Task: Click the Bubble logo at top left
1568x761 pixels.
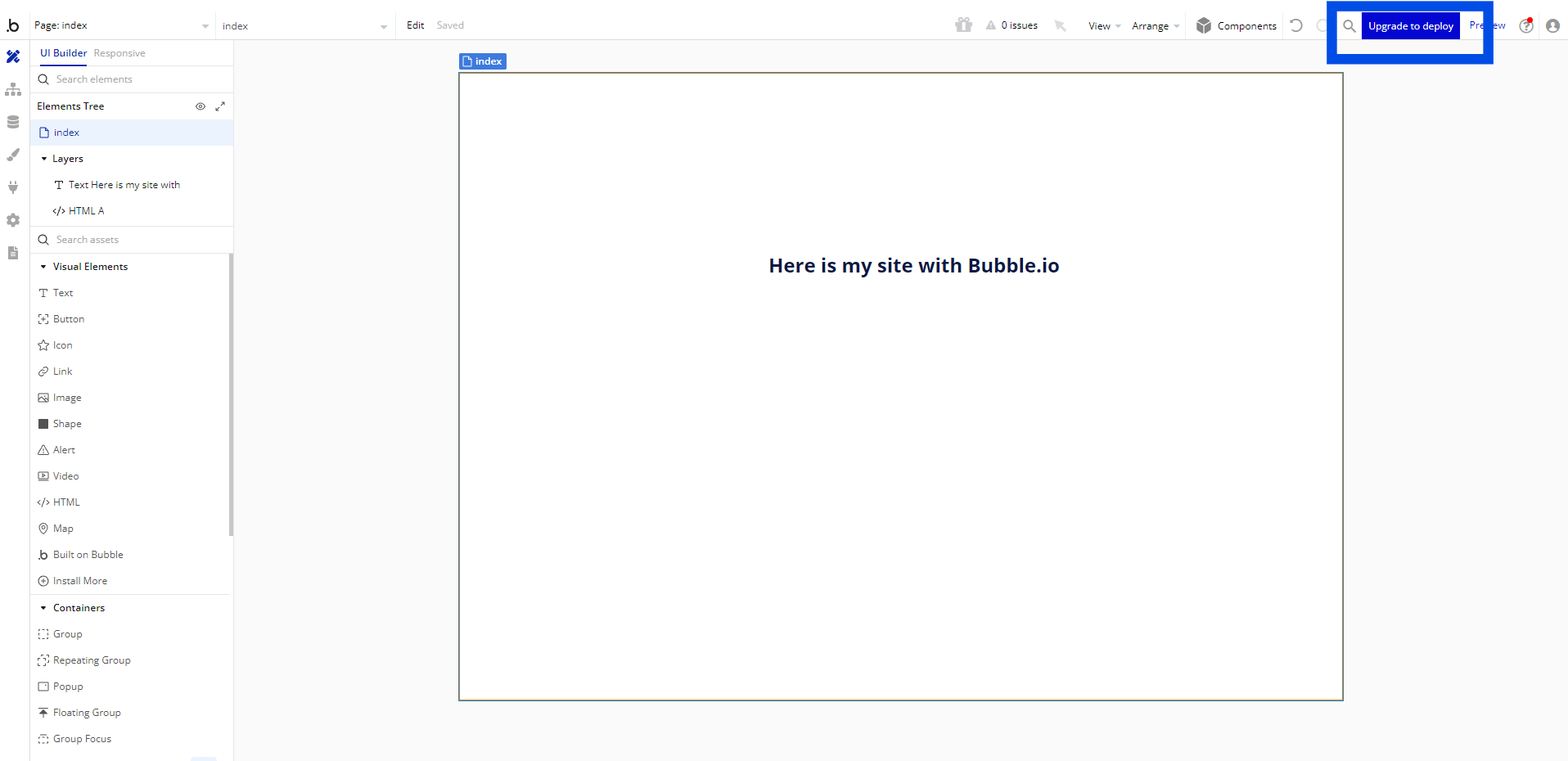Action: [x=13, y=25]
